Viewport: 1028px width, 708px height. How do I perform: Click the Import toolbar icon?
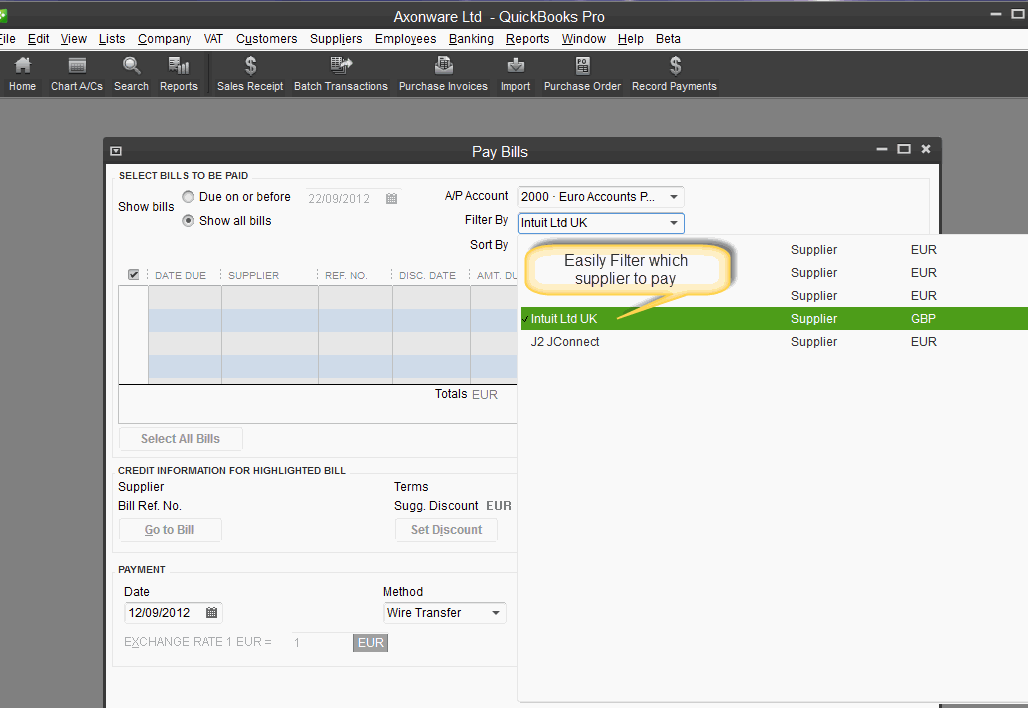point(515,74)
